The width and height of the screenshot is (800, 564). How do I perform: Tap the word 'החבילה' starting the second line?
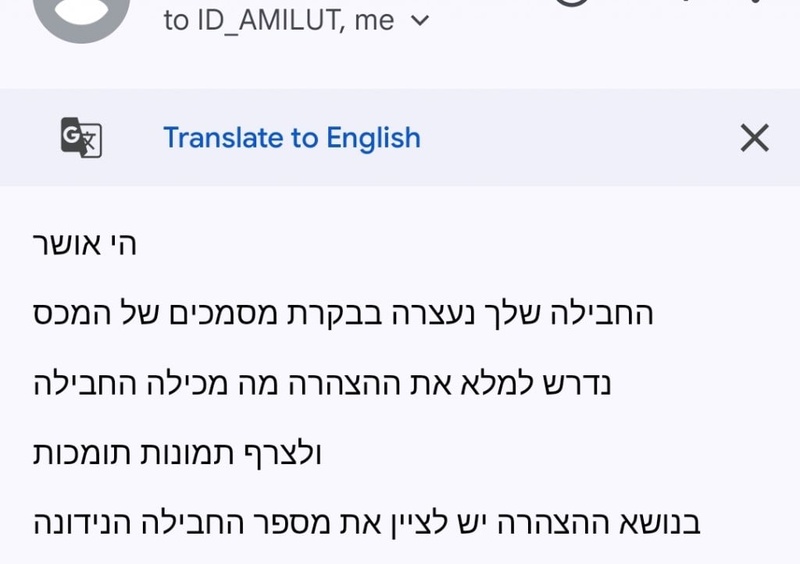(602, 313)
